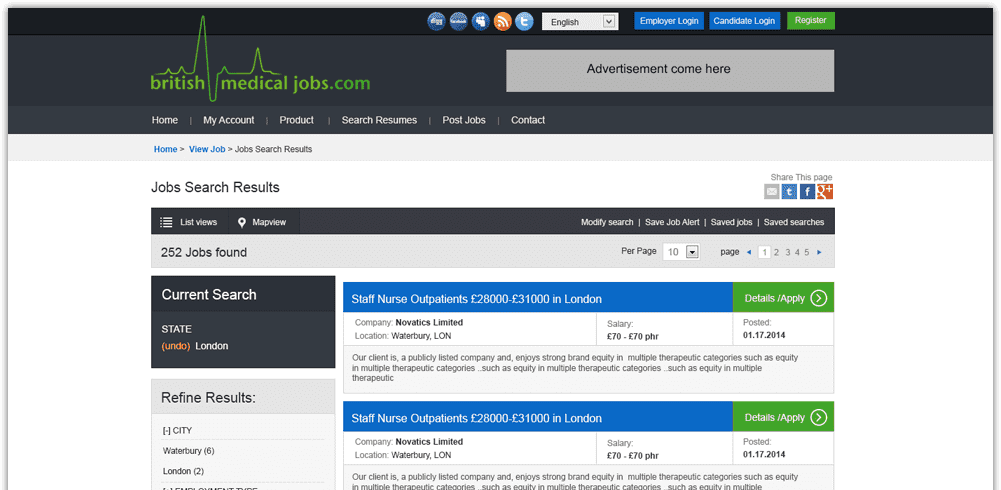
Task: Go to next results page arrow
Action: (x=820, y=252)
